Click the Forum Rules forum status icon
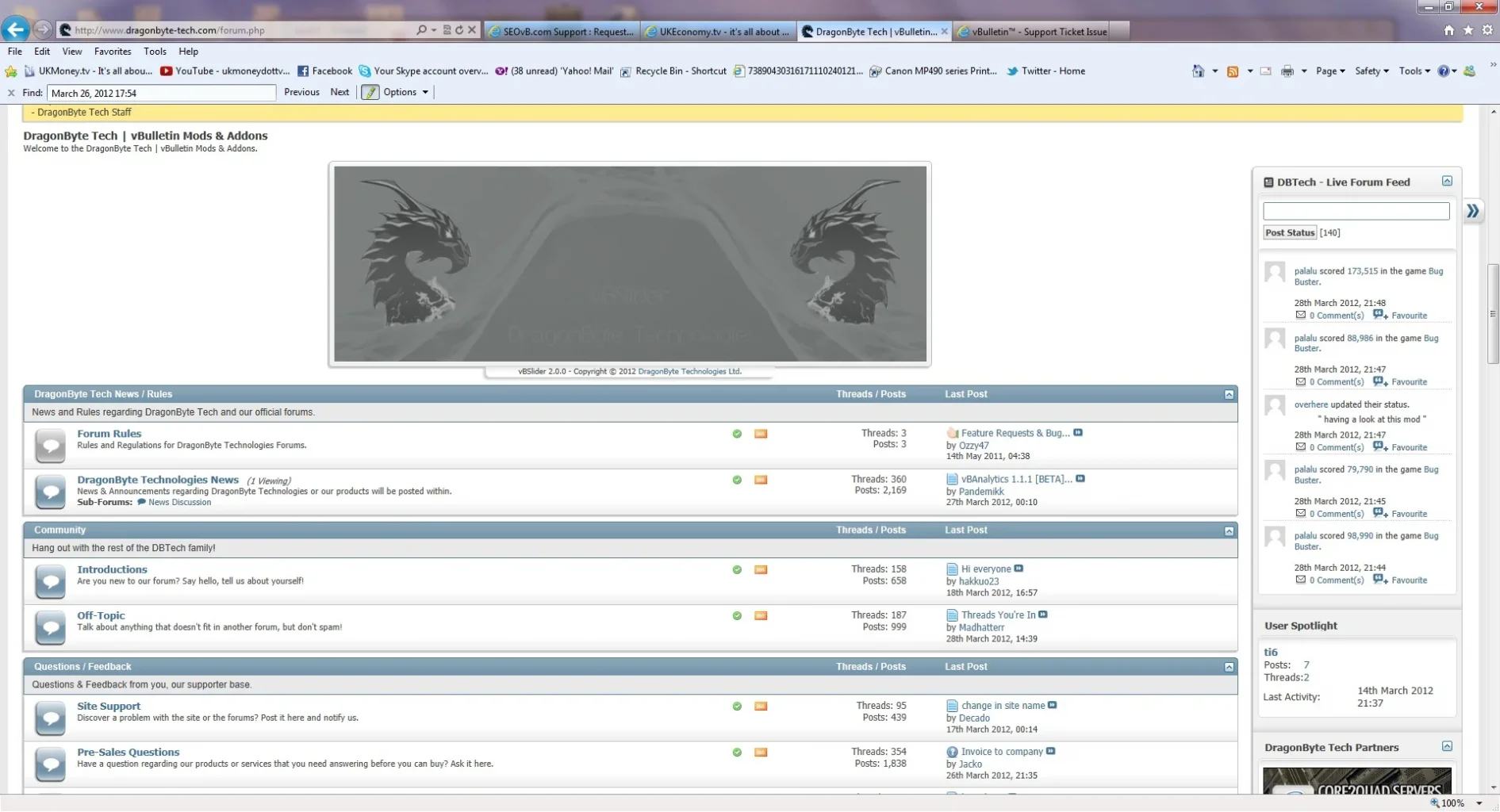The image size is (1500, 812). click(x=50, y=445)
